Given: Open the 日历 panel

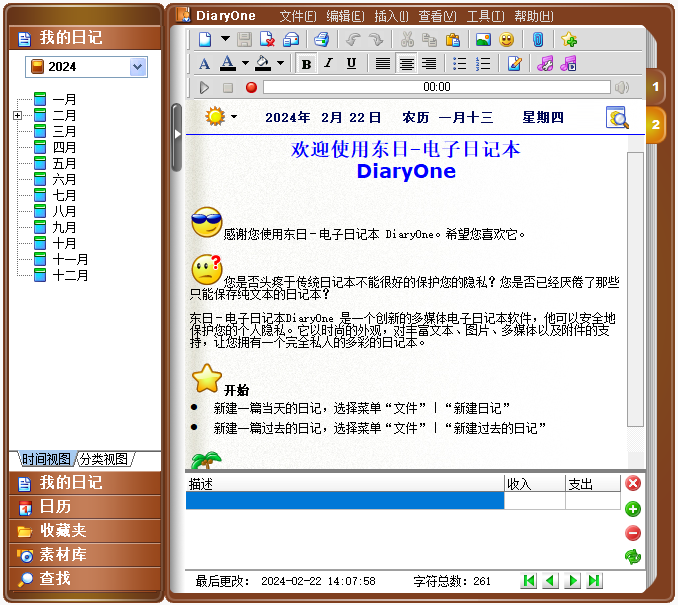Looking at the screenshot, I should 85,507.
